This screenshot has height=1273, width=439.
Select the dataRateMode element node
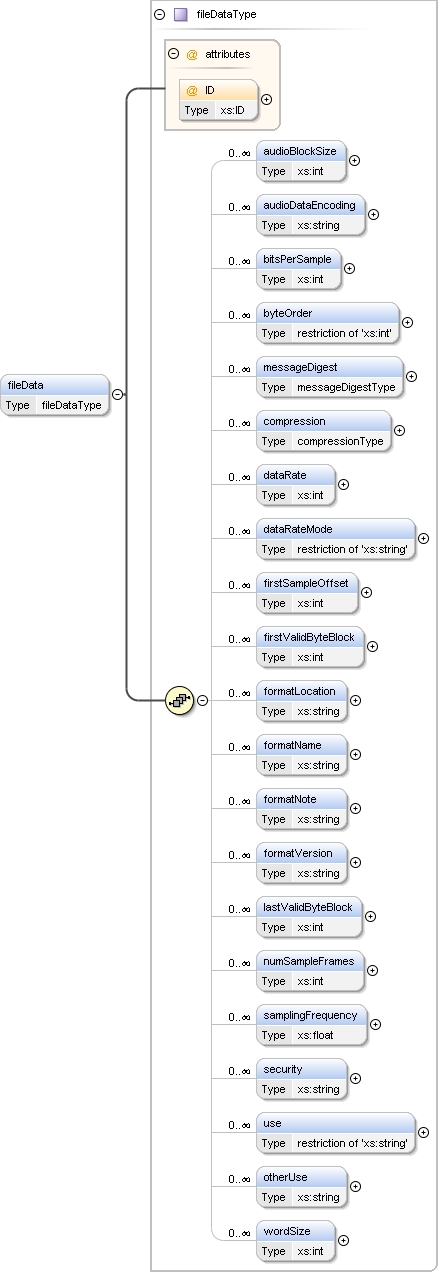click(336, 538)
